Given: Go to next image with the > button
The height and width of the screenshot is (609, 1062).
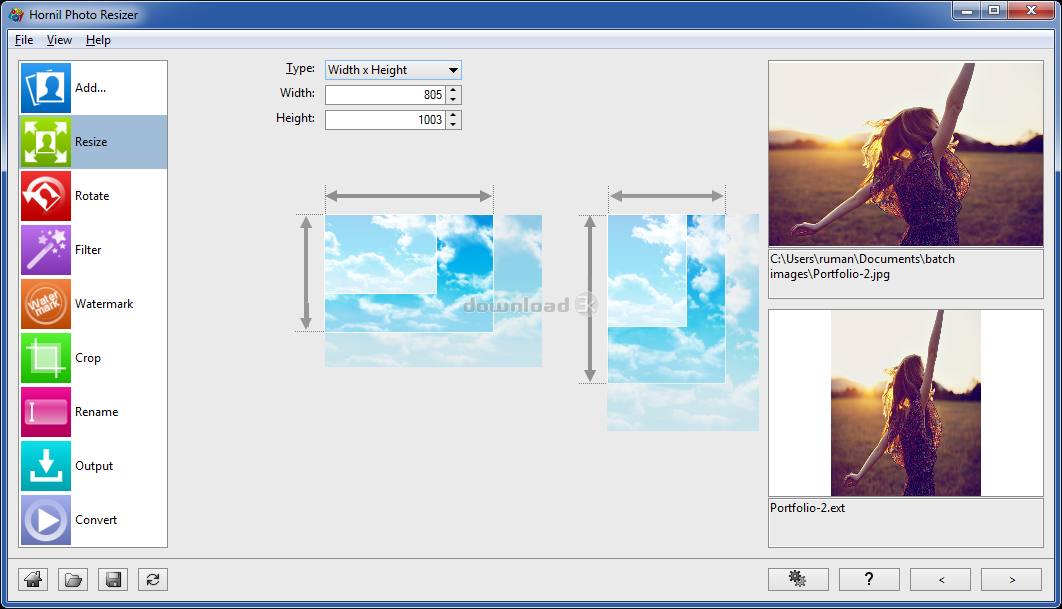Looking at the screenshot, I should 1012,579.
